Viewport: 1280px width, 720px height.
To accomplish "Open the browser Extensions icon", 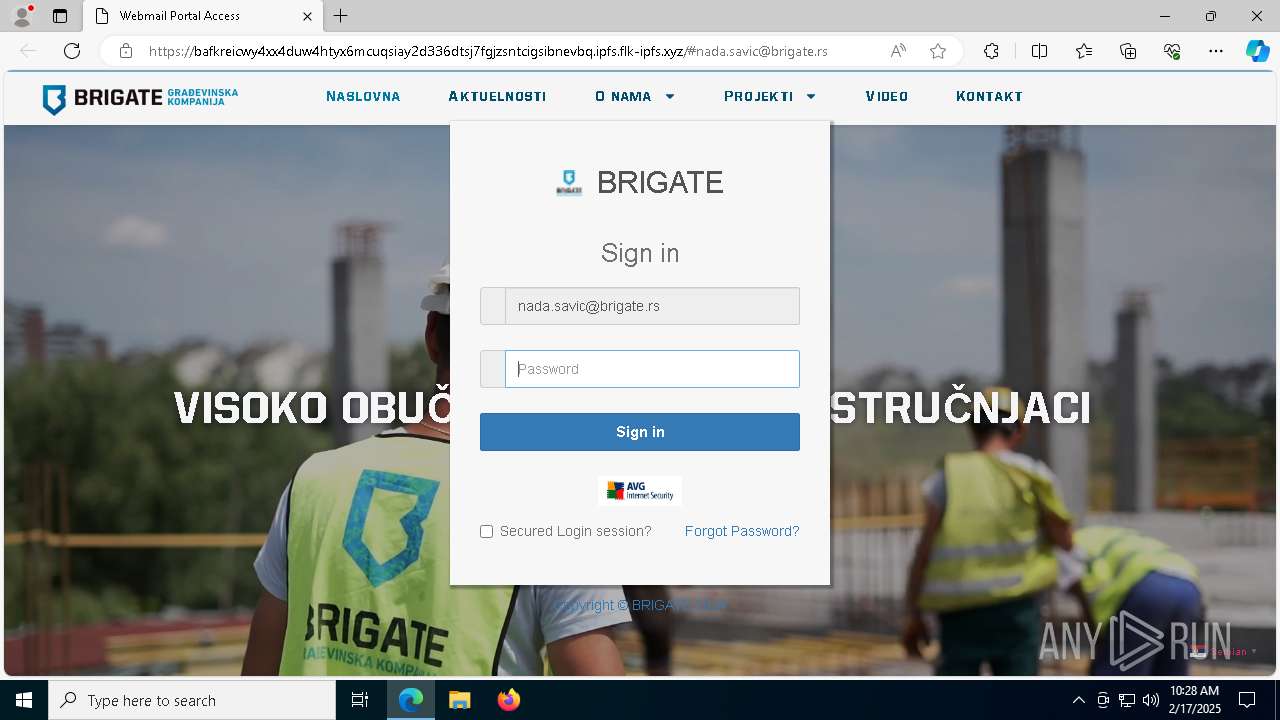I will pos(991,51).
